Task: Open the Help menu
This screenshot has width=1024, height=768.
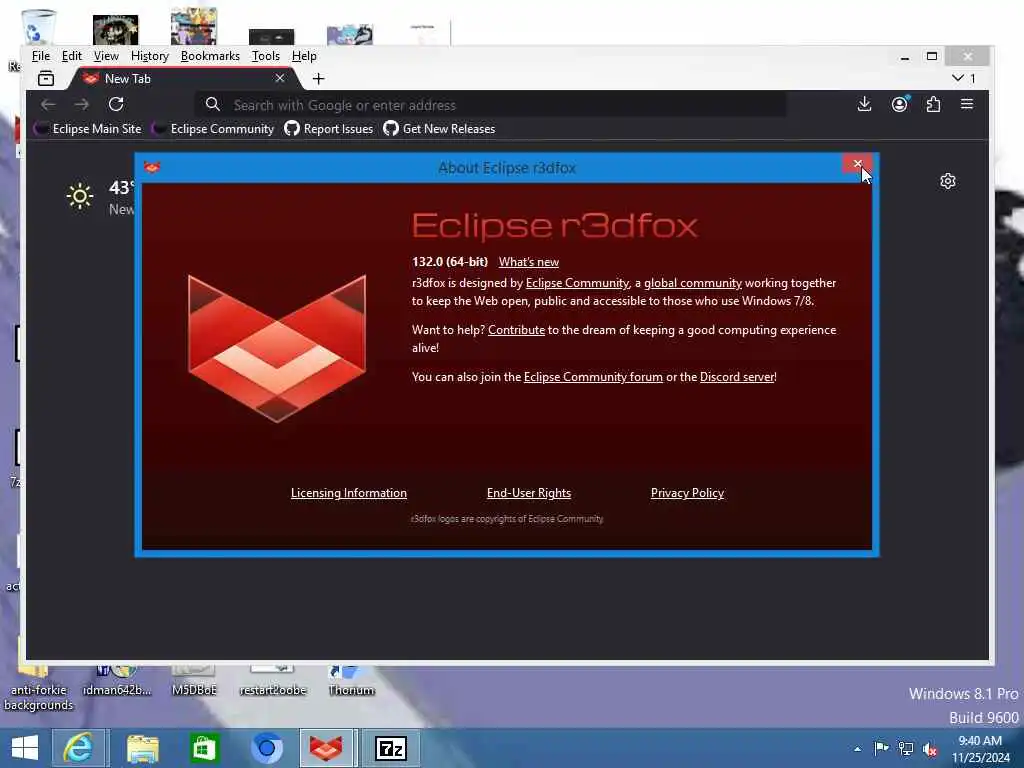Action: [304, 56]
